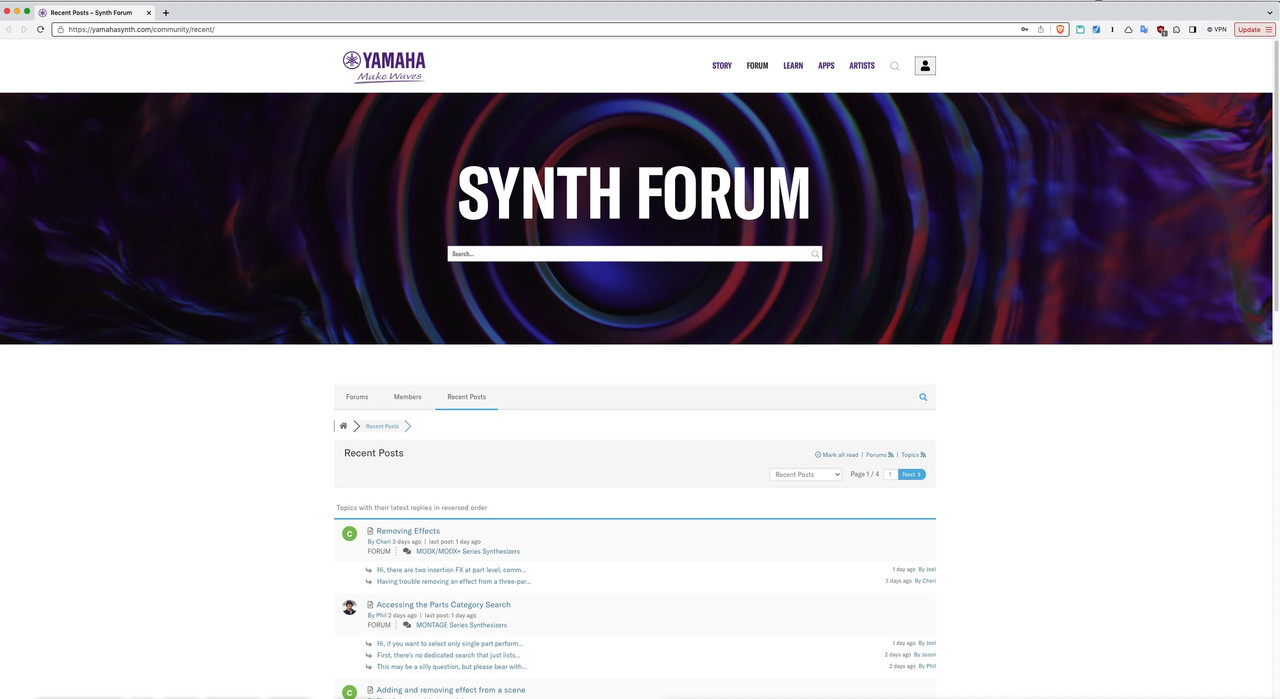Screen dimensions: 1280x699
Task: Click the teal floppy-disk extension icon
Action: coord(1080,29)
